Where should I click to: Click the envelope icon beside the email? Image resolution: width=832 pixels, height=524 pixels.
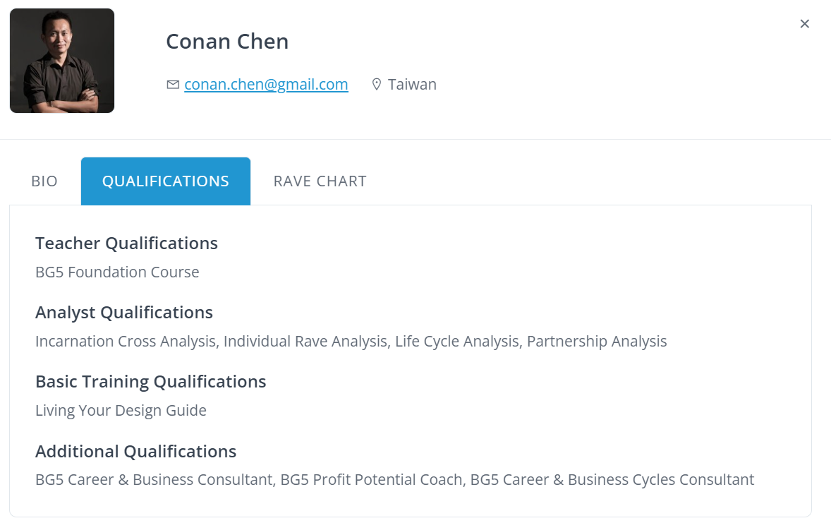pos(173,84)
